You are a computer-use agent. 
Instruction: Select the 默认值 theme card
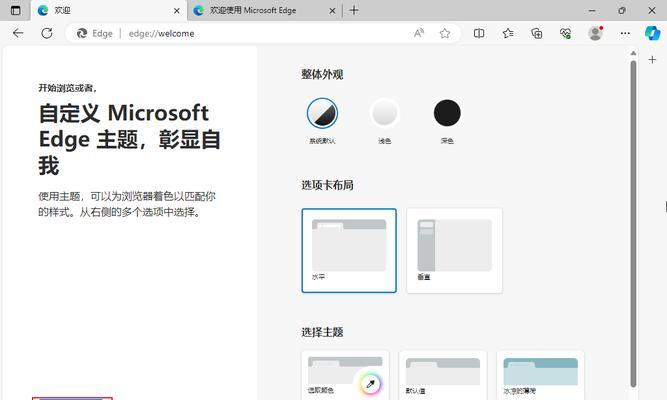click(x=443, y=375)
